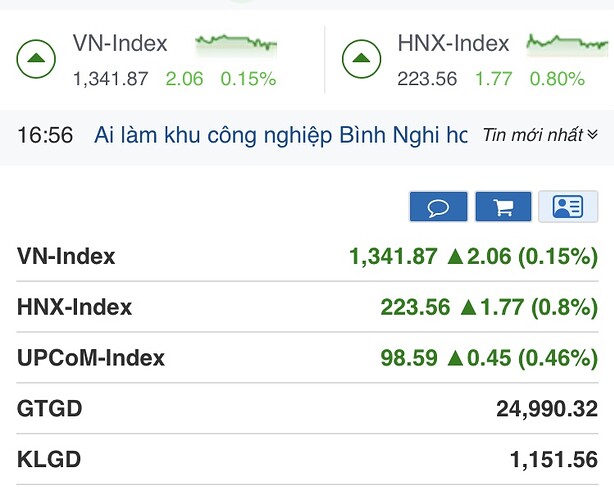
Task: Select the VN-Index row label in table
Action: (x=66, y=257)
